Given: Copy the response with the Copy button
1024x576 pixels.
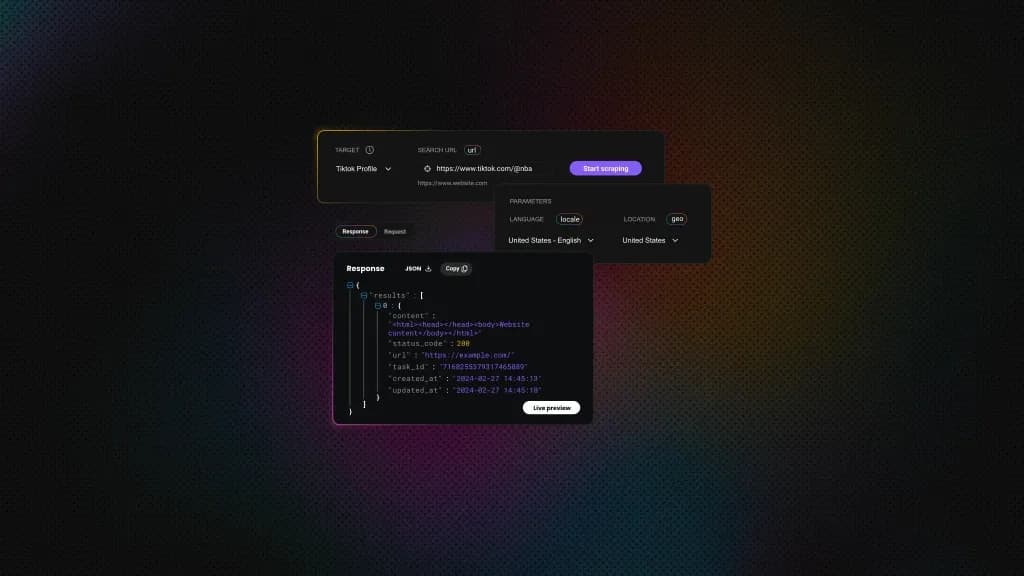Looking at the screenshot, I should (456, 269).
